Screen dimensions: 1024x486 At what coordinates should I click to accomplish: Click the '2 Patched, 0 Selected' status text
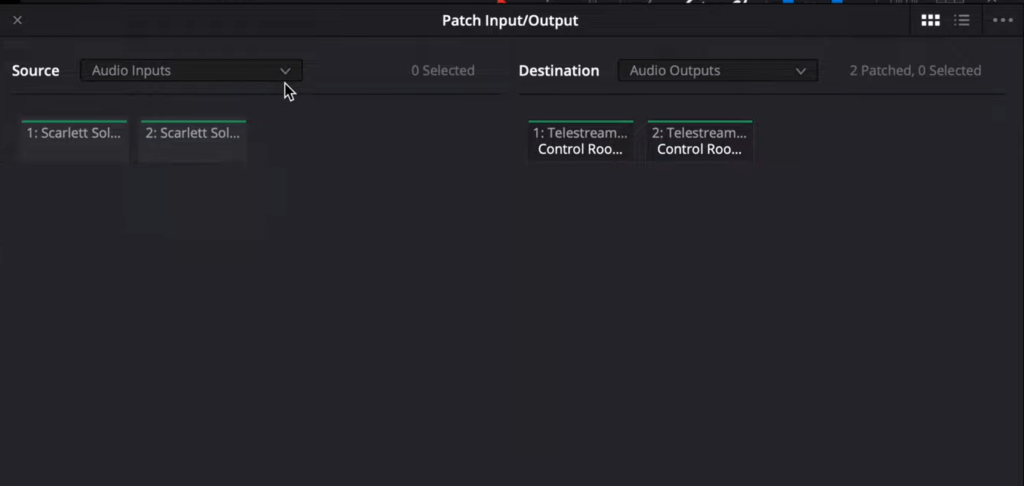[915, 71]
